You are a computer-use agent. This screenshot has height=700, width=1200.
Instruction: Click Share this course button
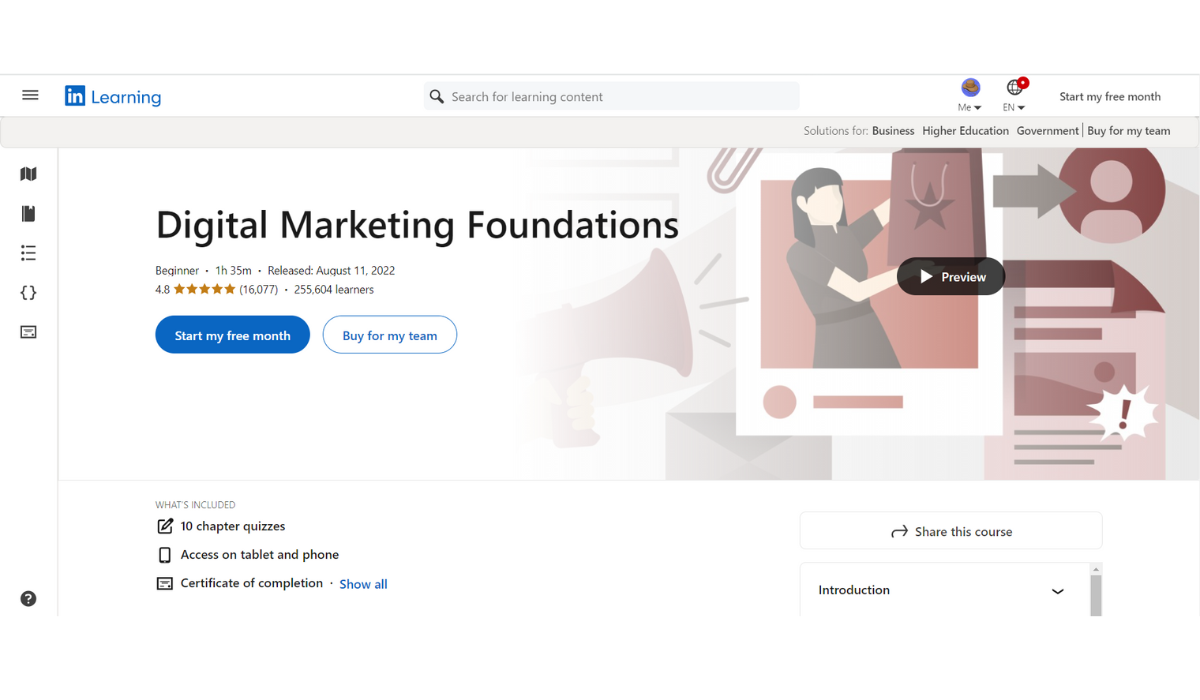(951, 532)
